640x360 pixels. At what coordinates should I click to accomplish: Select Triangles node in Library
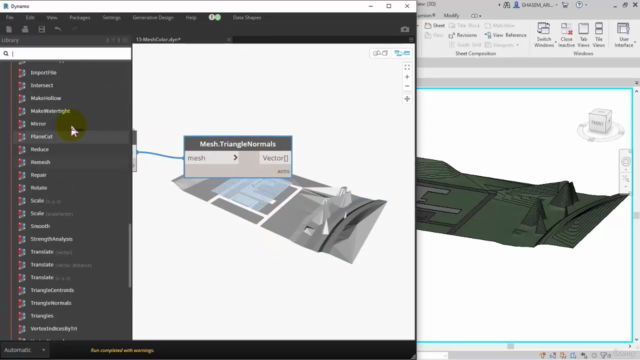coord(42,316)
